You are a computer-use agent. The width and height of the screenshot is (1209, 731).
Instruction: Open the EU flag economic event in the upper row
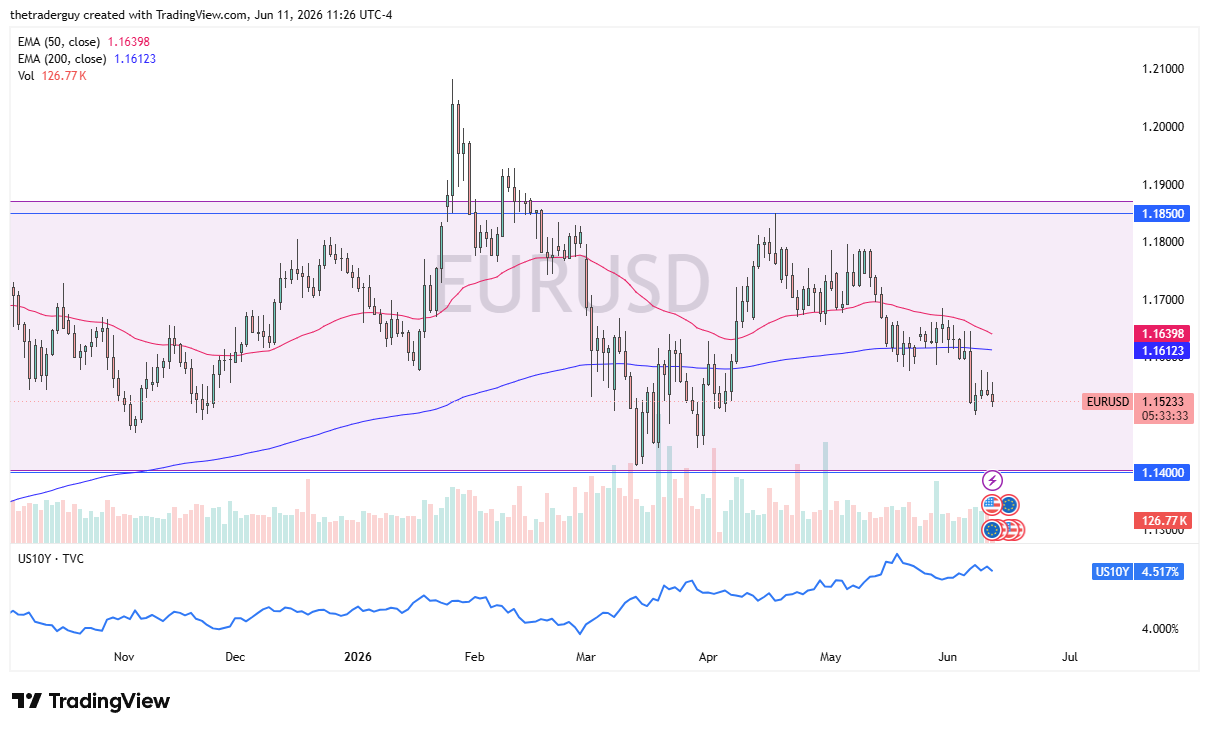coord(1009,505)
